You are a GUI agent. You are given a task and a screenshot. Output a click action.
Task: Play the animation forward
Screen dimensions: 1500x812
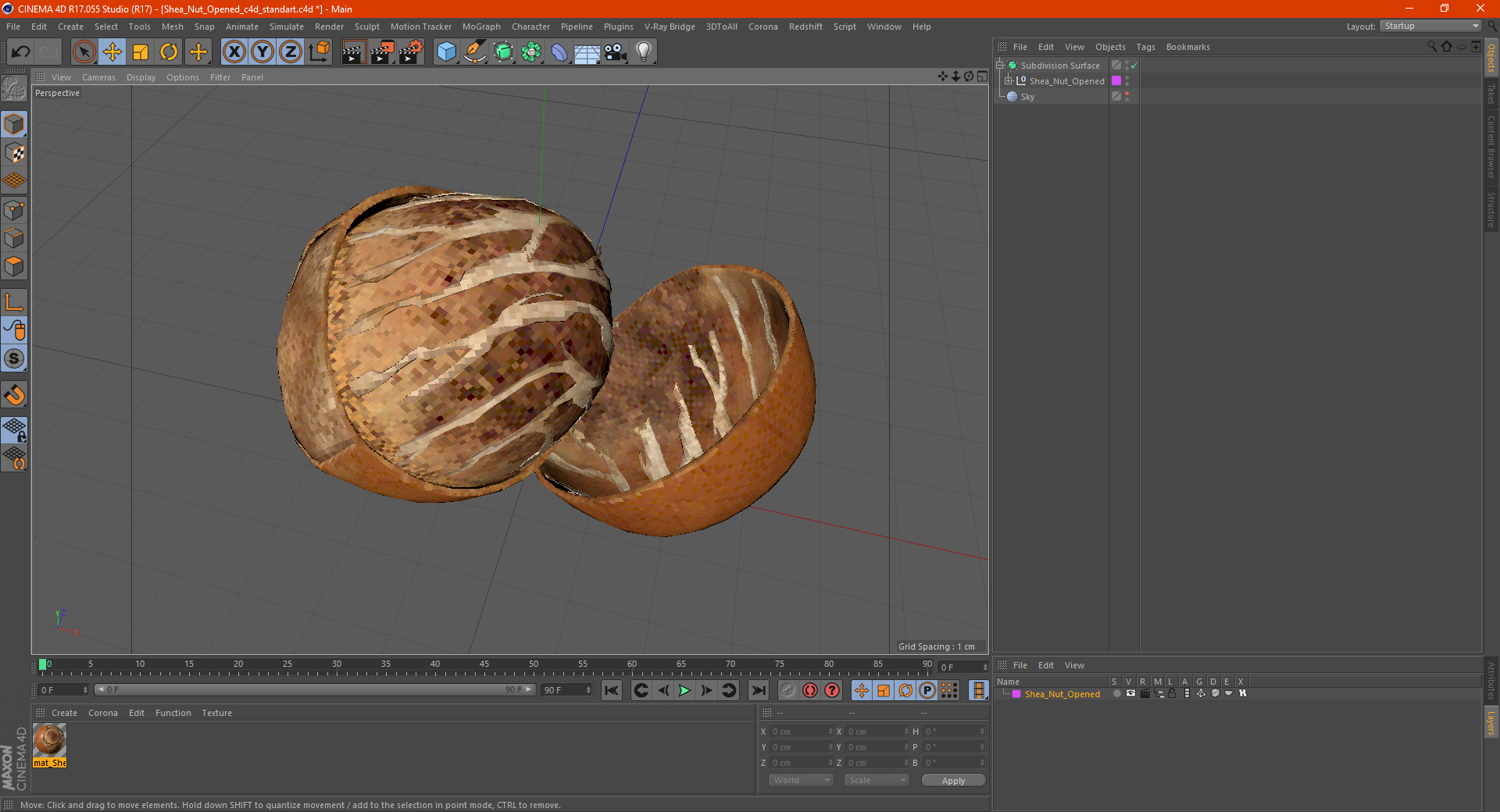684,690
